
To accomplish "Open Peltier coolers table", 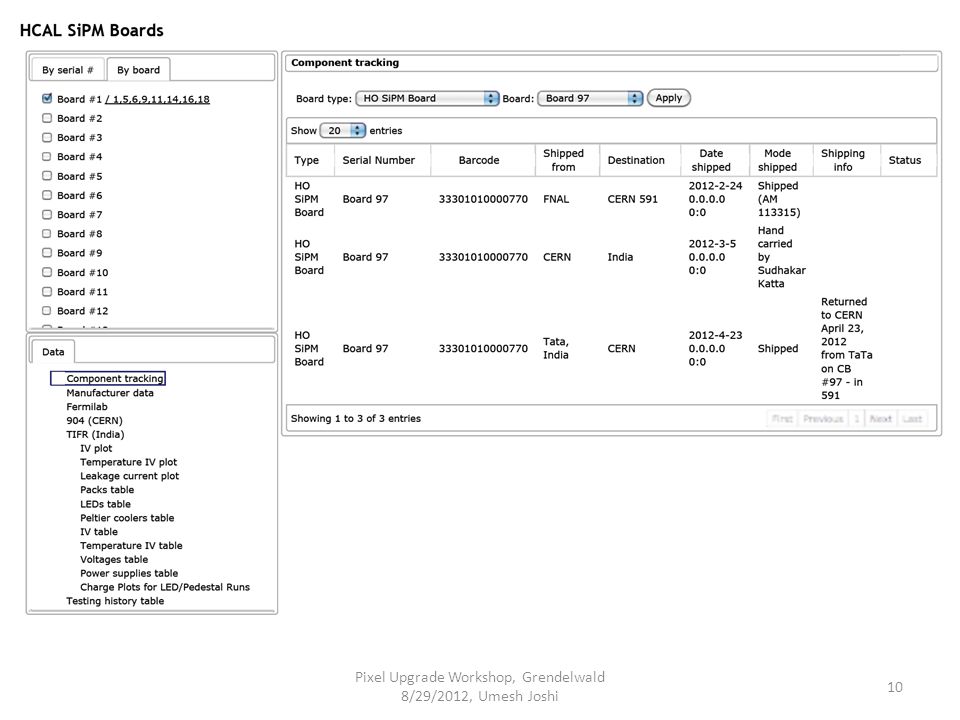I will click(127, 518).
